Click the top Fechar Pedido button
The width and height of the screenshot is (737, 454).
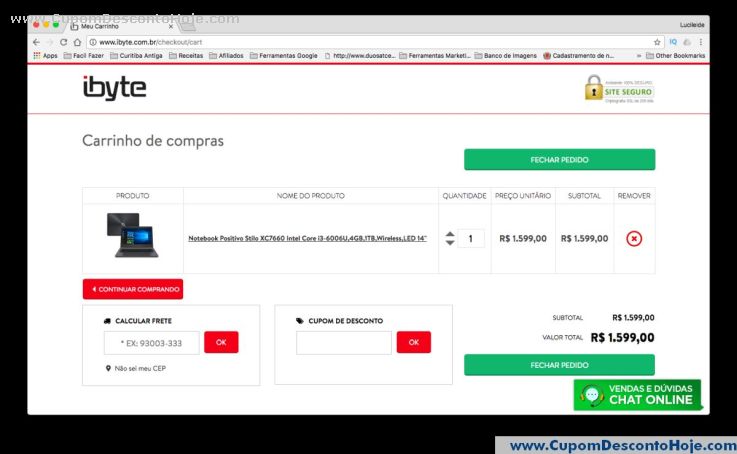[x=559, y=160]
